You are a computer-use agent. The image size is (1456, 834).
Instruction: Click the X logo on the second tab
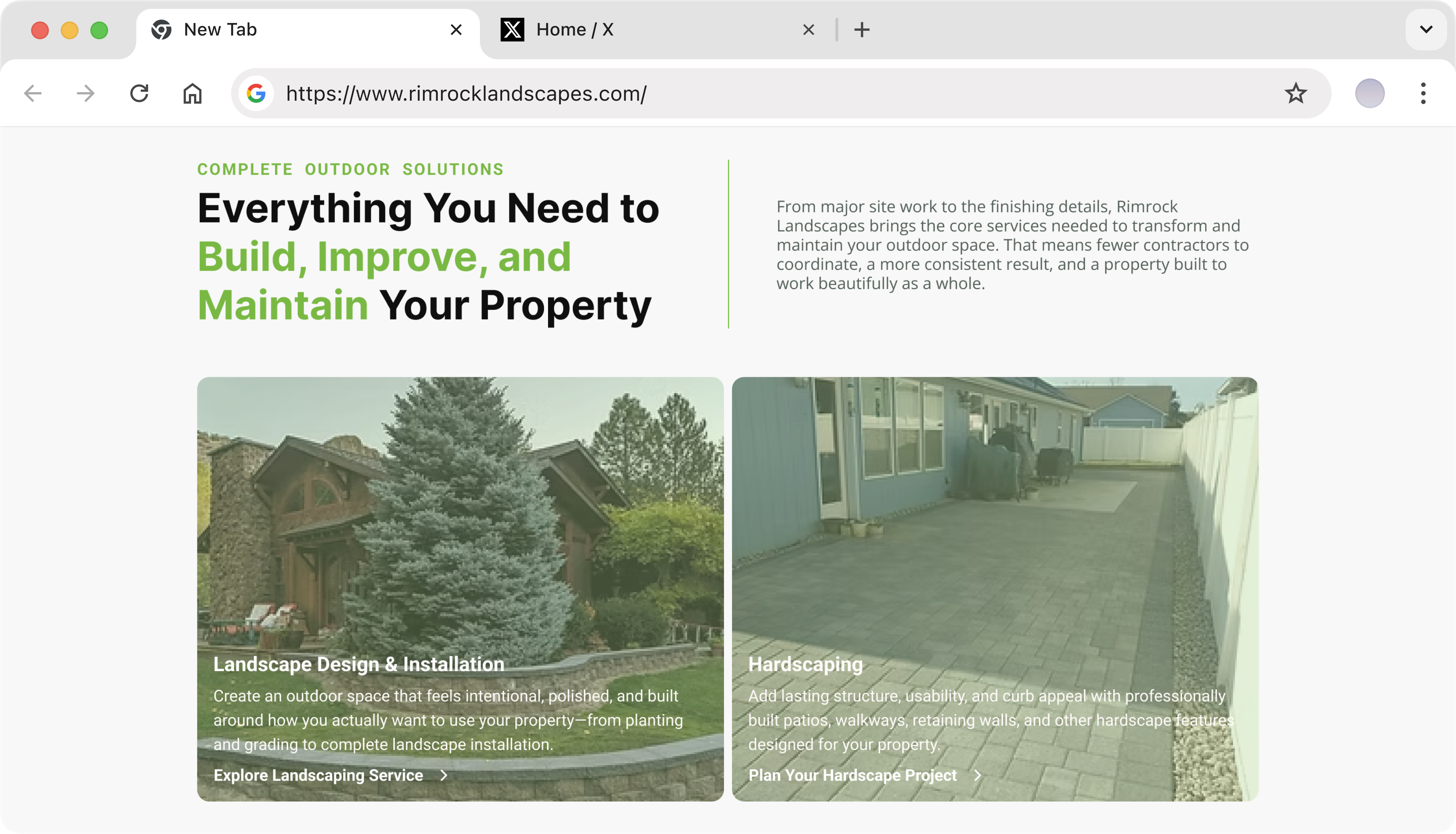[512, 30]
